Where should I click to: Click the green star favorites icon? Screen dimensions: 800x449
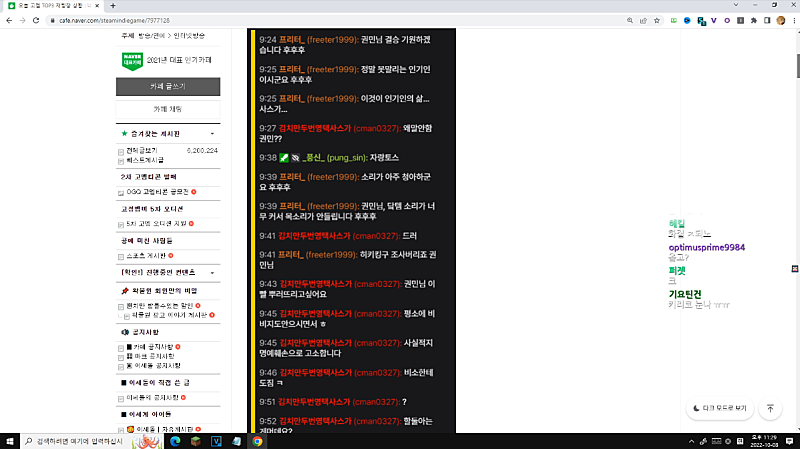tap(124, 134)
